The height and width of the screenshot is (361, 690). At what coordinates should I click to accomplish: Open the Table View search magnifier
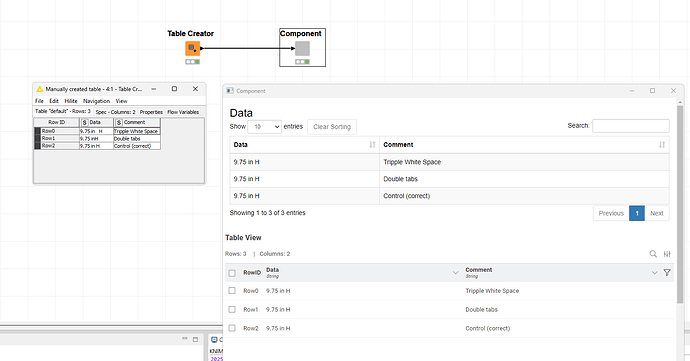(x=653, y=254)
